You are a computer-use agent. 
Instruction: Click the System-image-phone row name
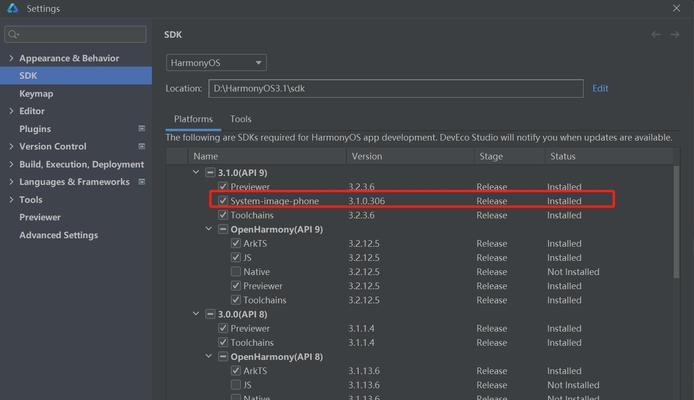pos(274,201)
